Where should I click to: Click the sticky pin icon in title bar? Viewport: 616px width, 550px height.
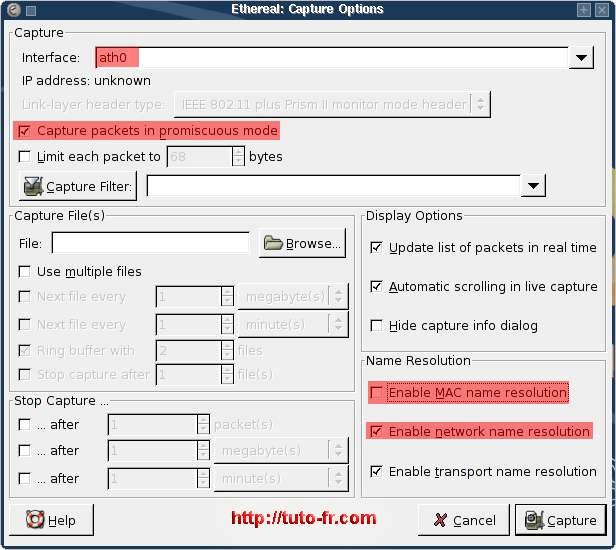click(x=31, y=11)
